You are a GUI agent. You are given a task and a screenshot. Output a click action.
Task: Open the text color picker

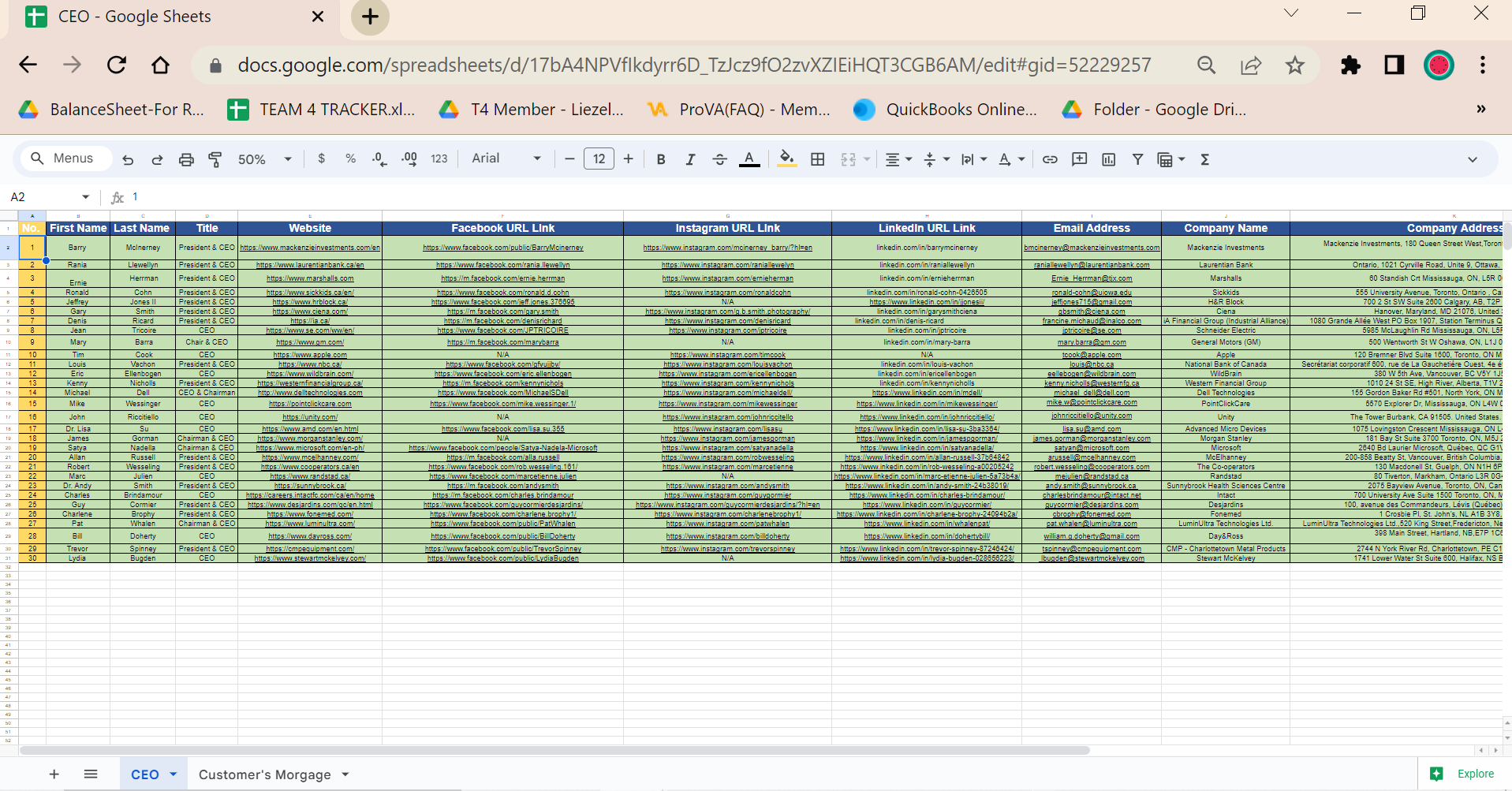749,159
